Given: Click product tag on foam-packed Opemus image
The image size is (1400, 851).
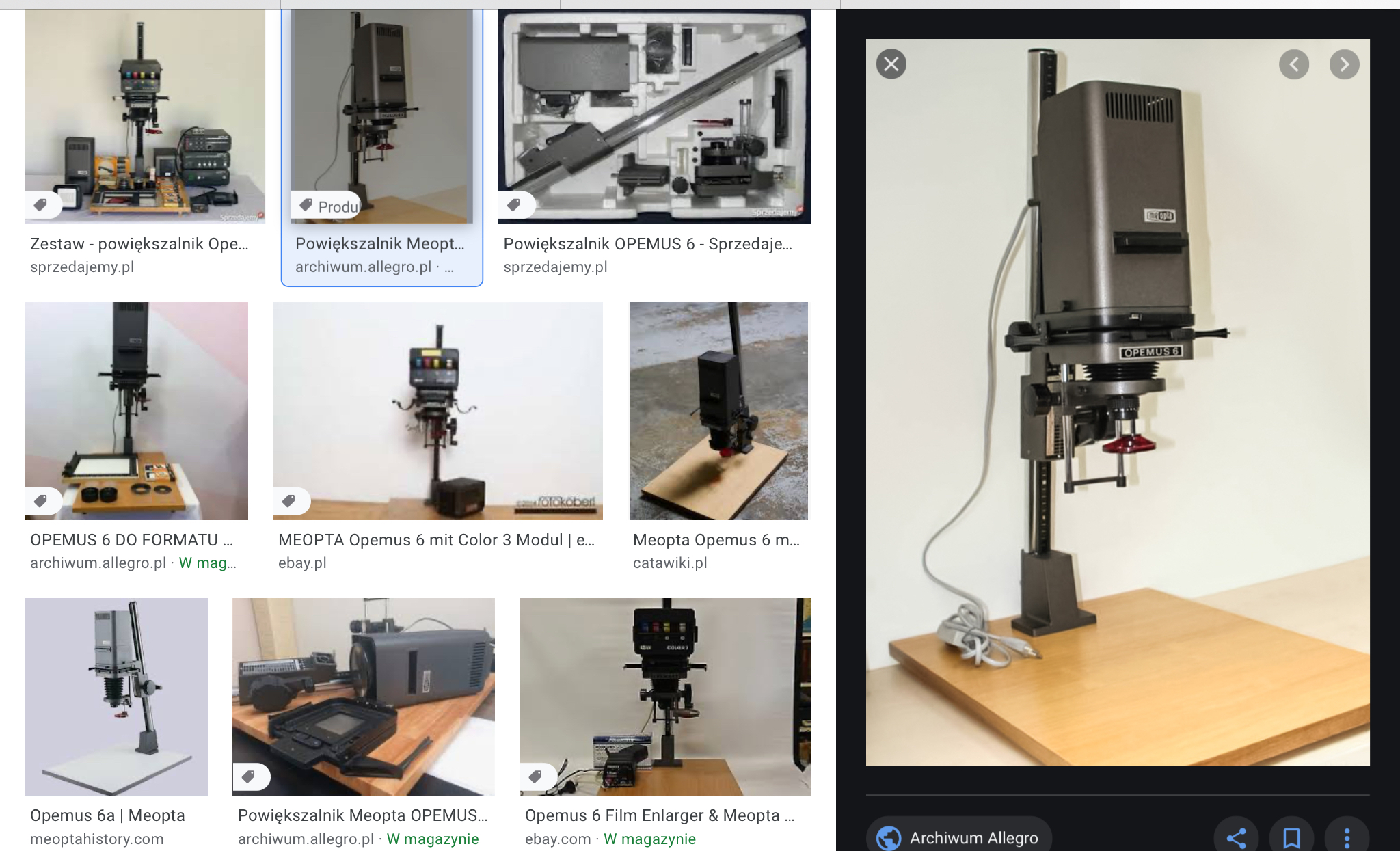Looking at the screenshot, I should [514, 204].
